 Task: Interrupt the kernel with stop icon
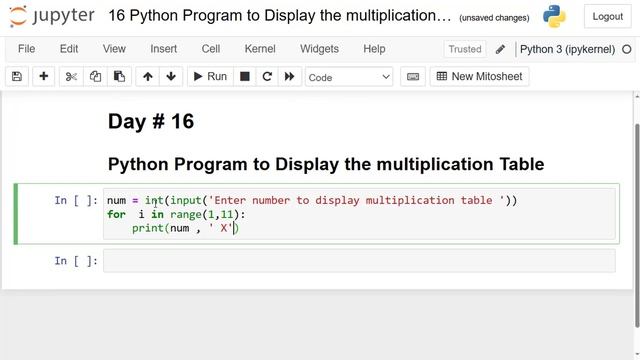click(x=245, y=76)
